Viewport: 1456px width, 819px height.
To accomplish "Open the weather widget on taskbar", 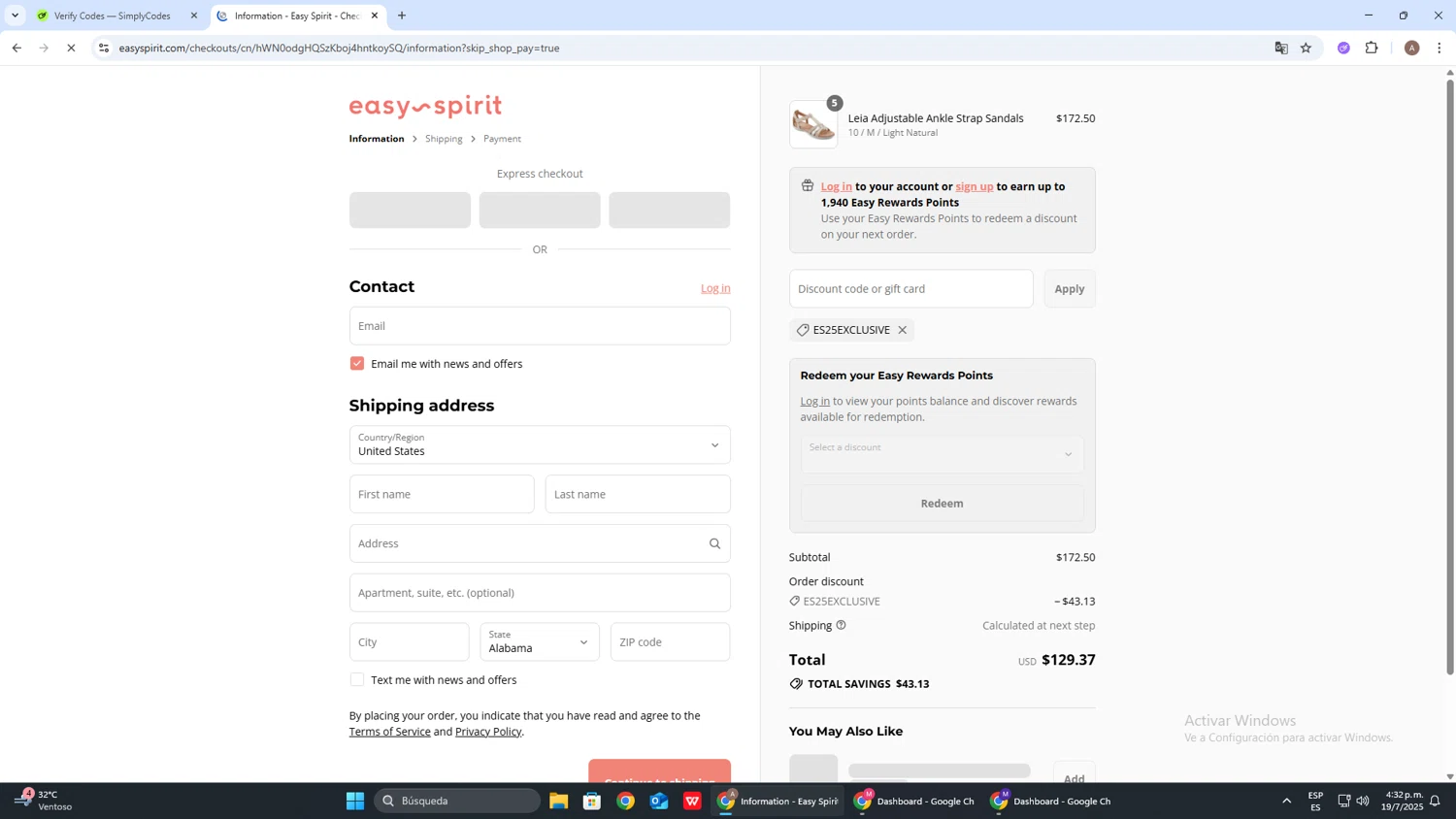I will (x=44, y=801).
